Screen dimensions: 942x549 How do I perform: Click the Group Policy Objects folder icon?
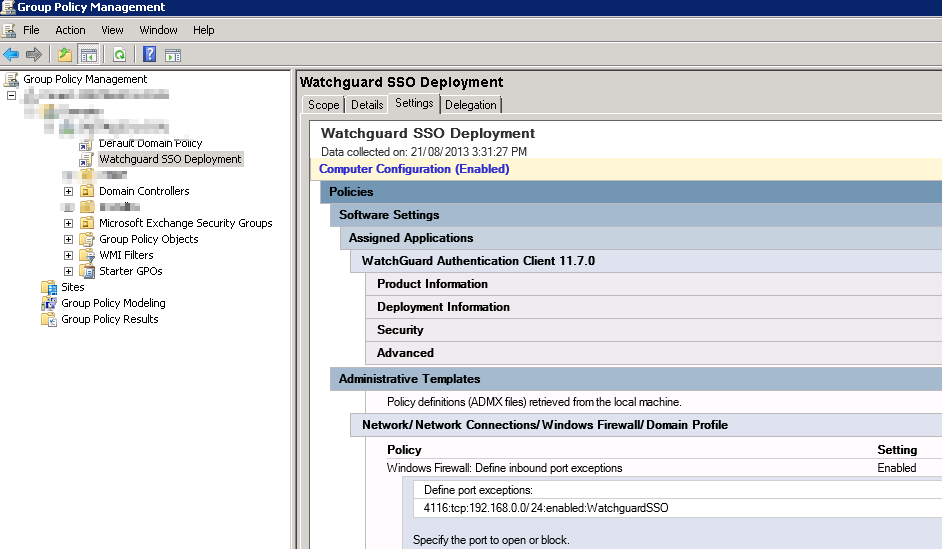tap(87, 239)
